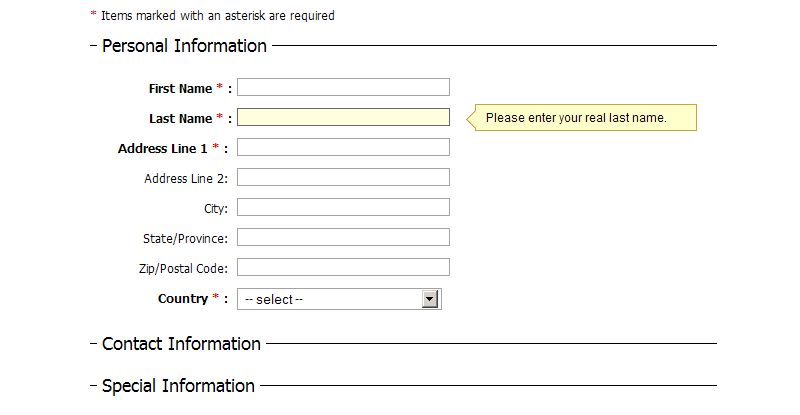Screen dimensions: 800x415
Task: Expand the Special Information section
Action: (177, 386)
